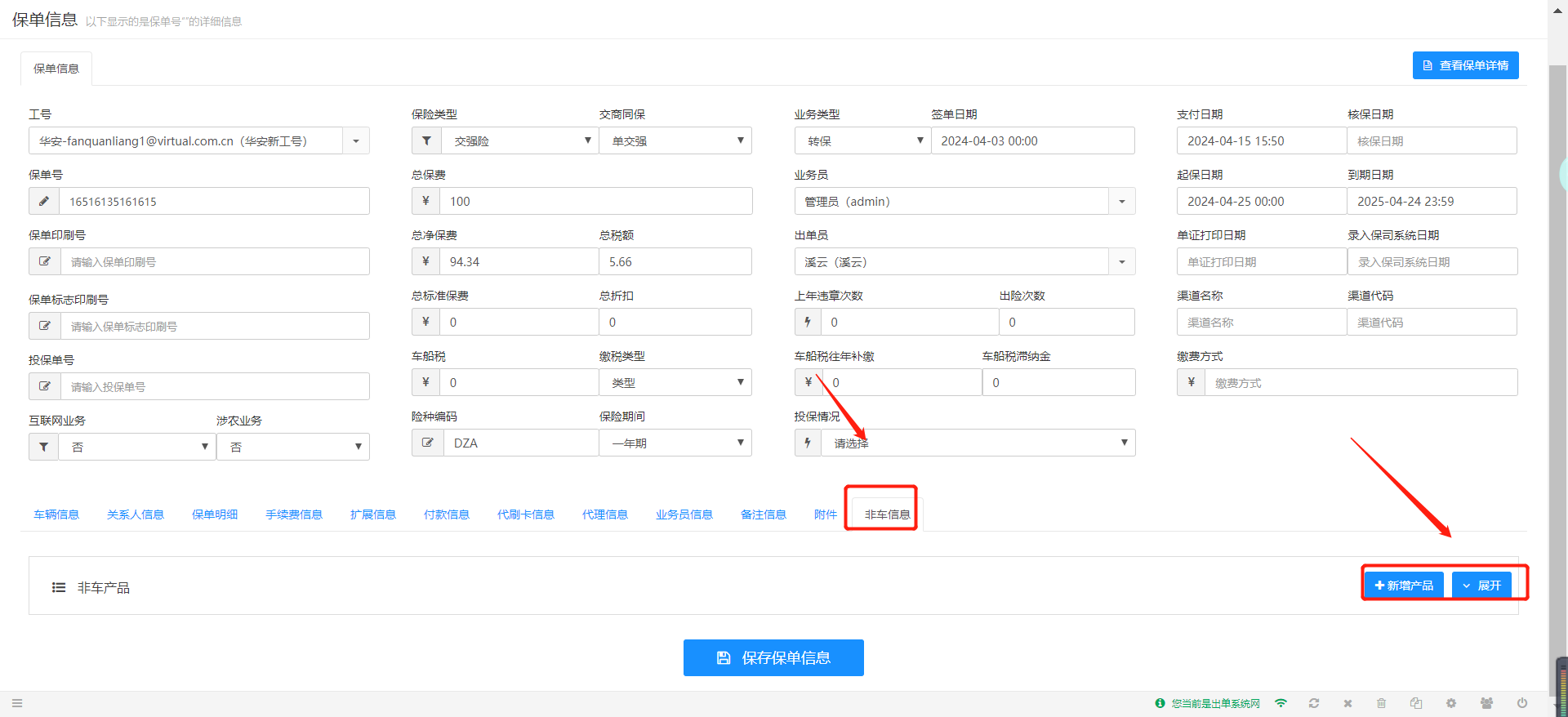Click yen icon beside 总净保费 field
1568x717 pixels.
coord(425,261)
